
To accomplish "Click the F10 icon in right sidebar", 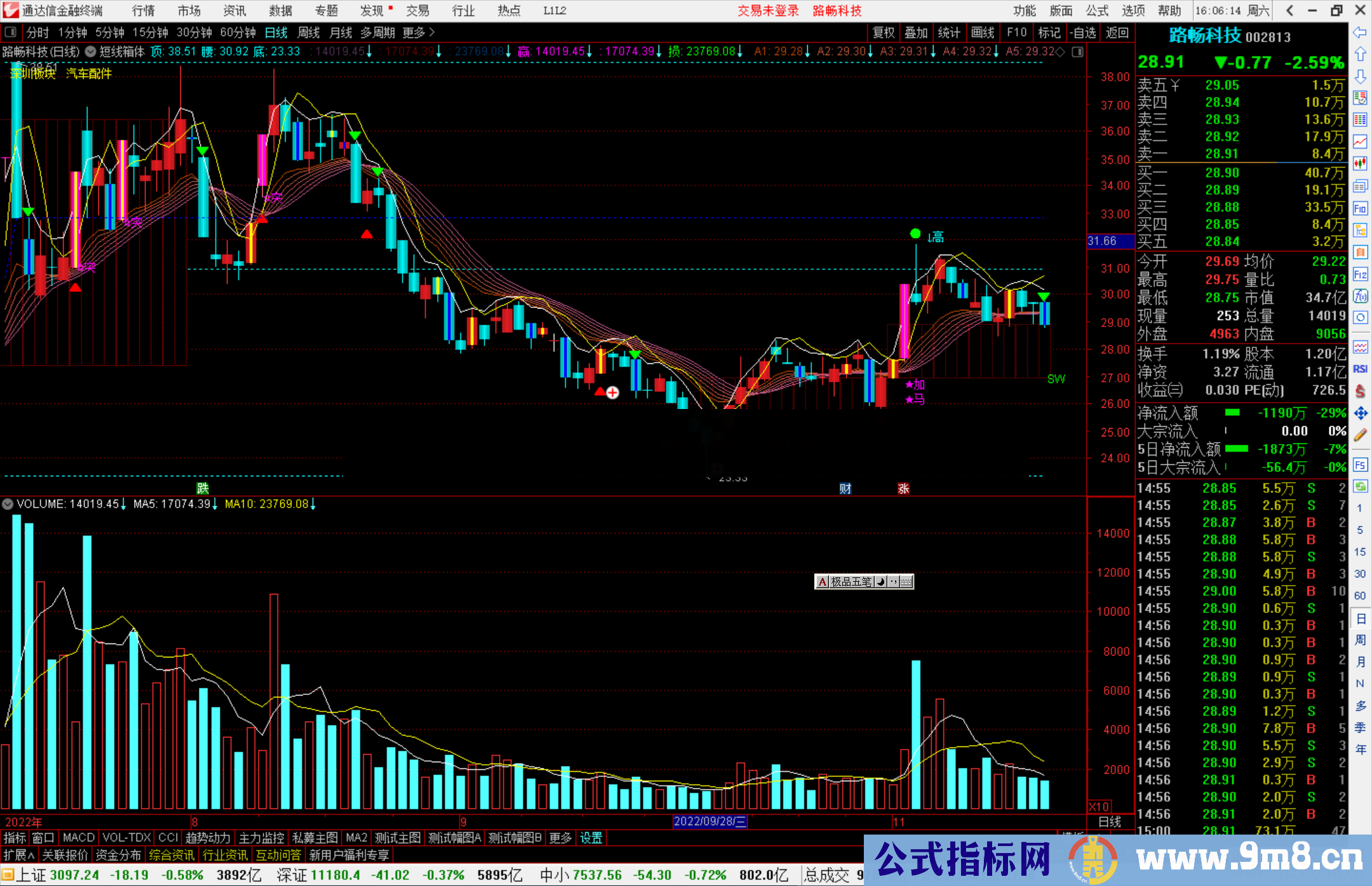I will 1360,209.
